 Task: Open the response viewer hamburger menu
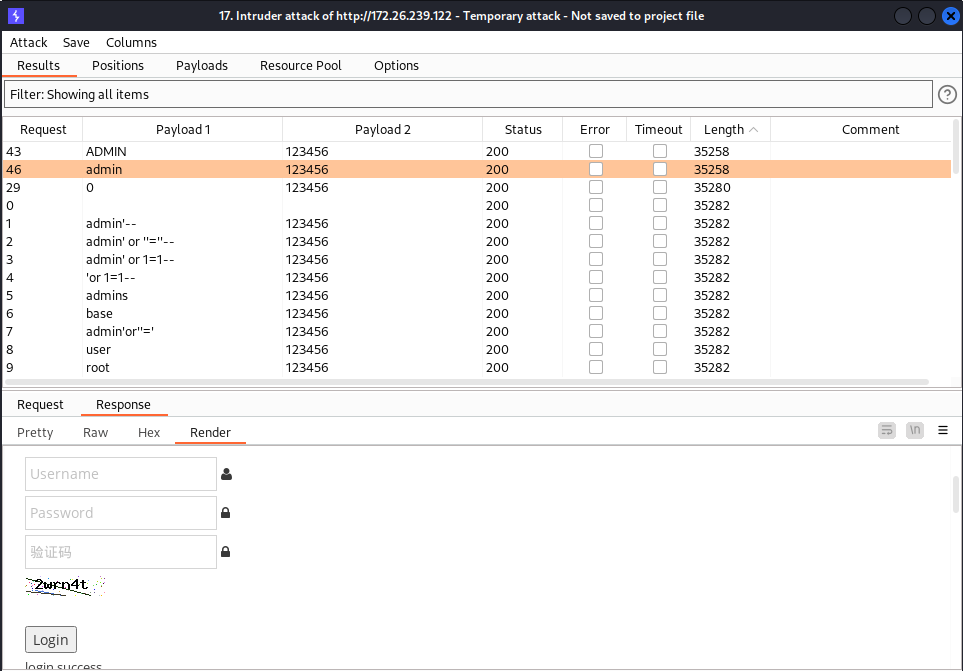[943, 430]
